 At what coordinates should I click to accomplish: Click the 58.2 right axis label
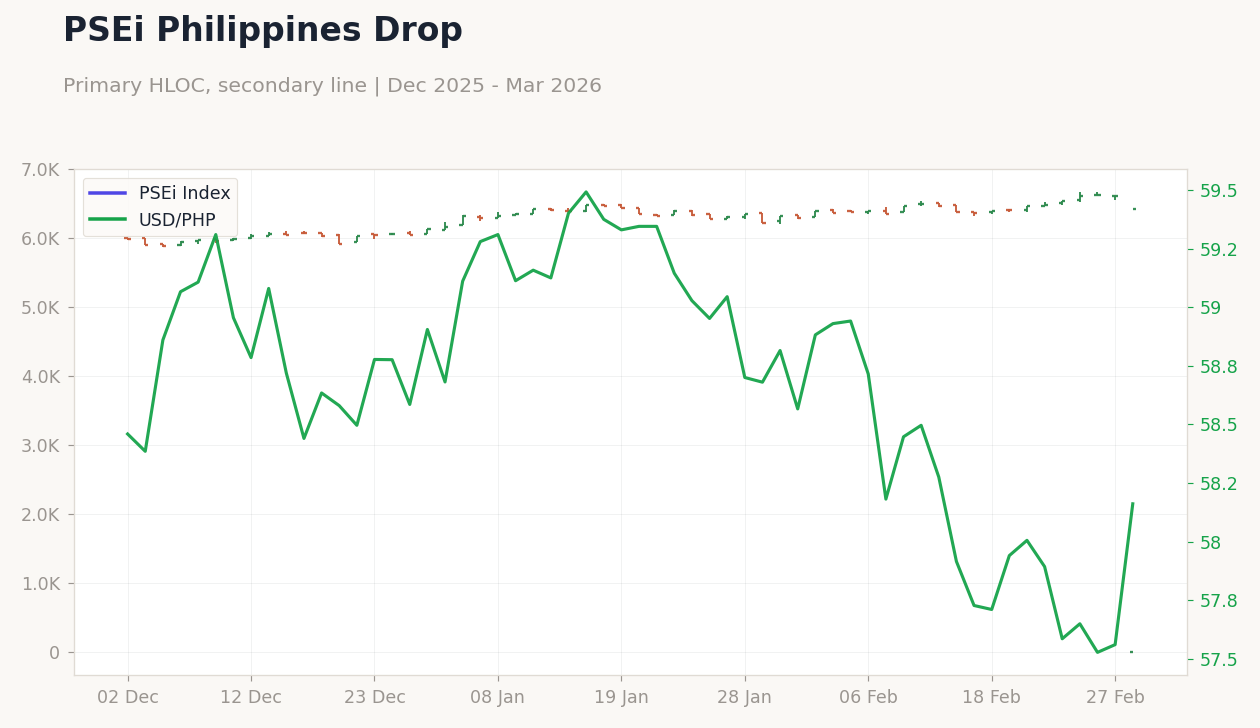pyautogui.click(x=1218, y=484)
